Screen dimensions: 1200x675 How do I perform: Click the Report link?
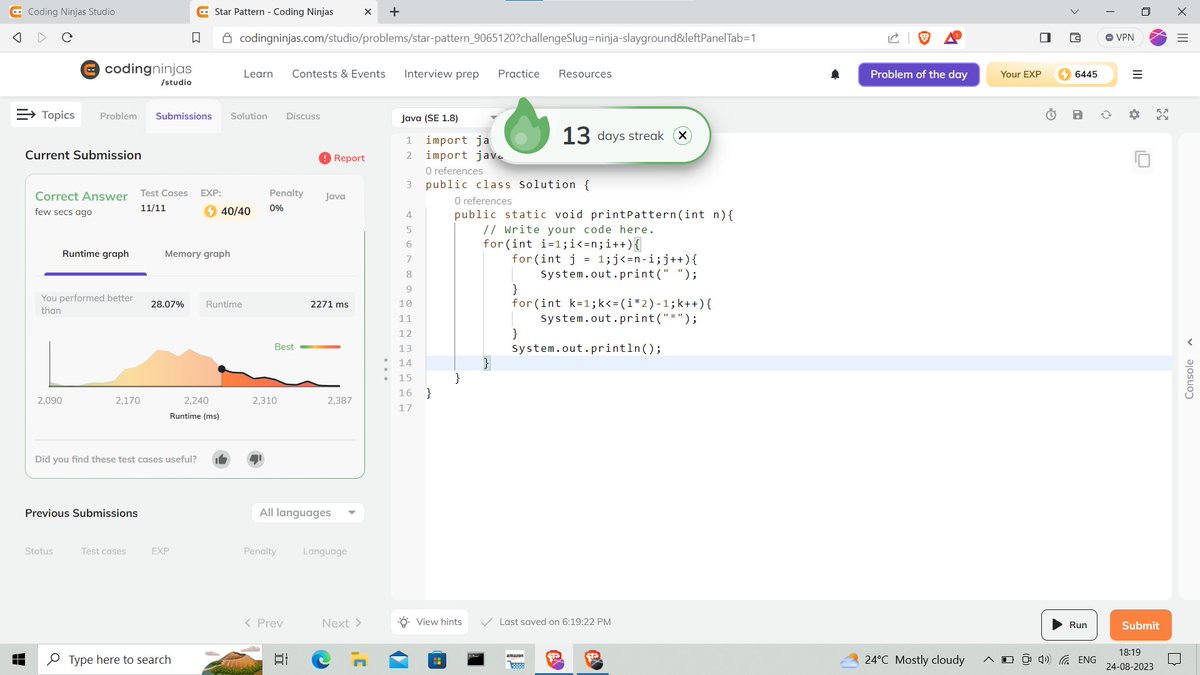pos(341,158)
